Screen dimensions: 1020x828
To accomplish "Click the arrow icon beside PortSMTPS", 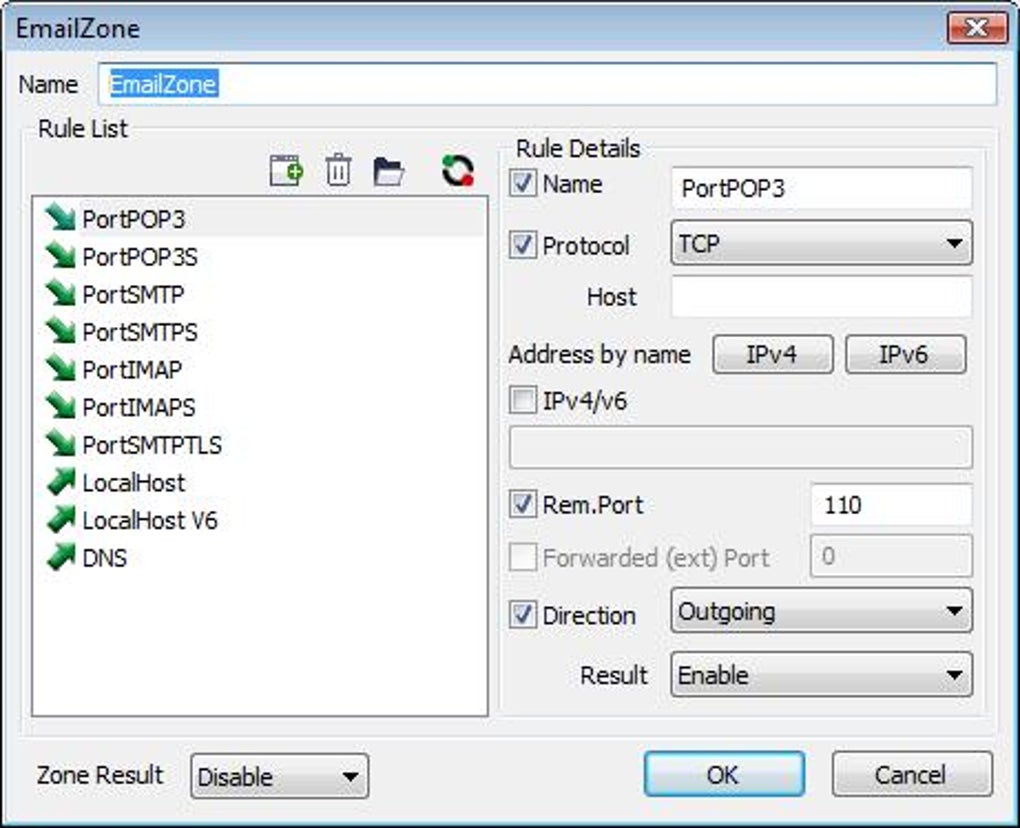I will tap(61, 331).
